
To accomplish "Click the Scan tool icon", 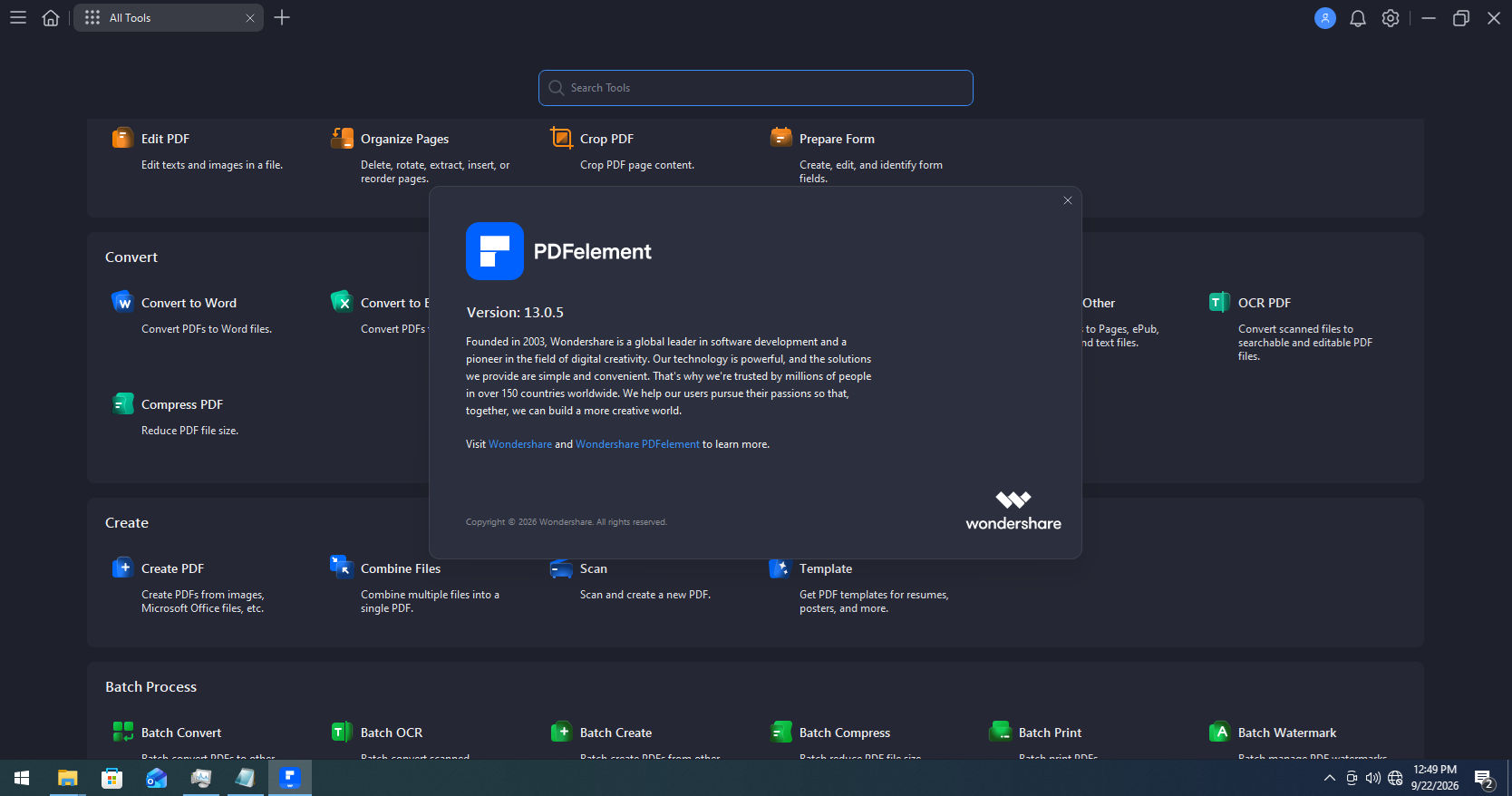I will (x=561, y=568).
